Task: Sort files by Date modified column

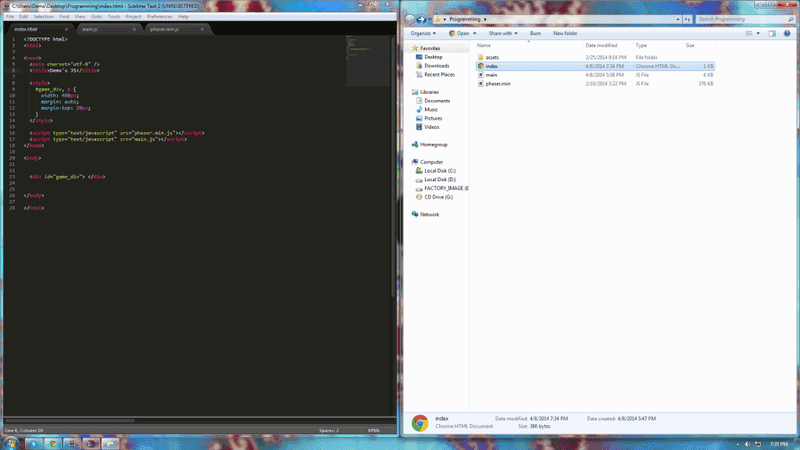Action: point(601,45)
